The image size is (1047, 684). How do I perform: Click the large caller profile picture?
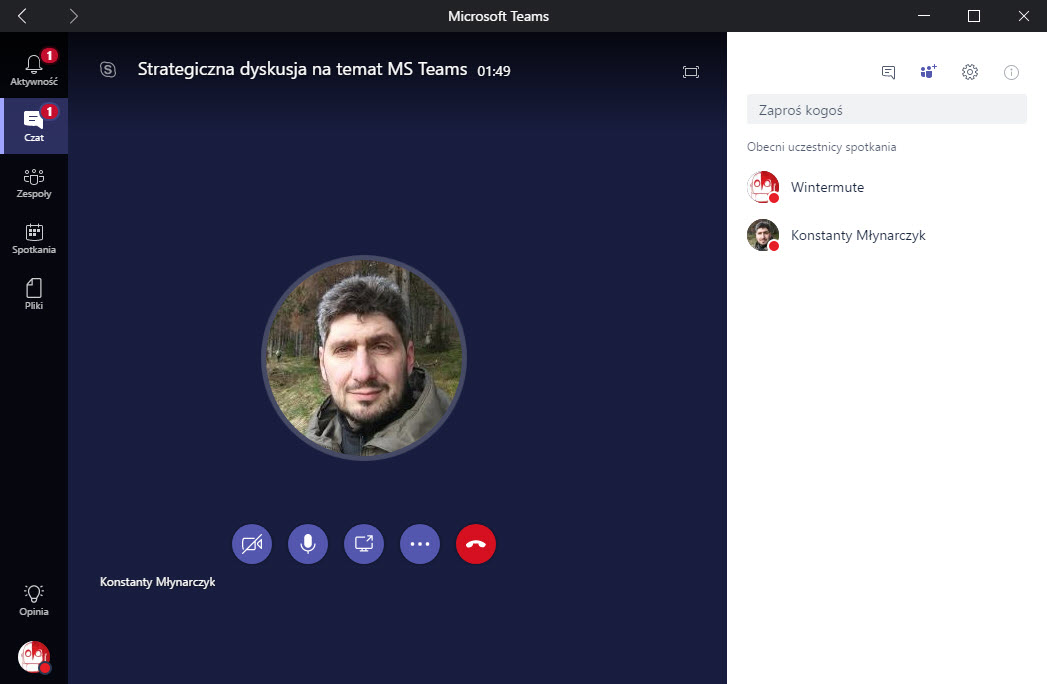point(364,358)
